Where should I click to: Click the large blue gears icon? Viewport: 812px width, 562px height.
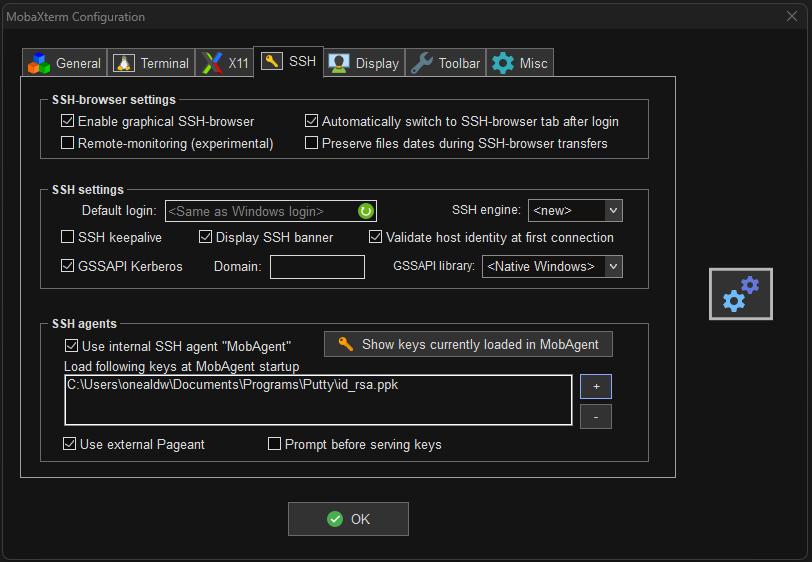coord(741,294)
